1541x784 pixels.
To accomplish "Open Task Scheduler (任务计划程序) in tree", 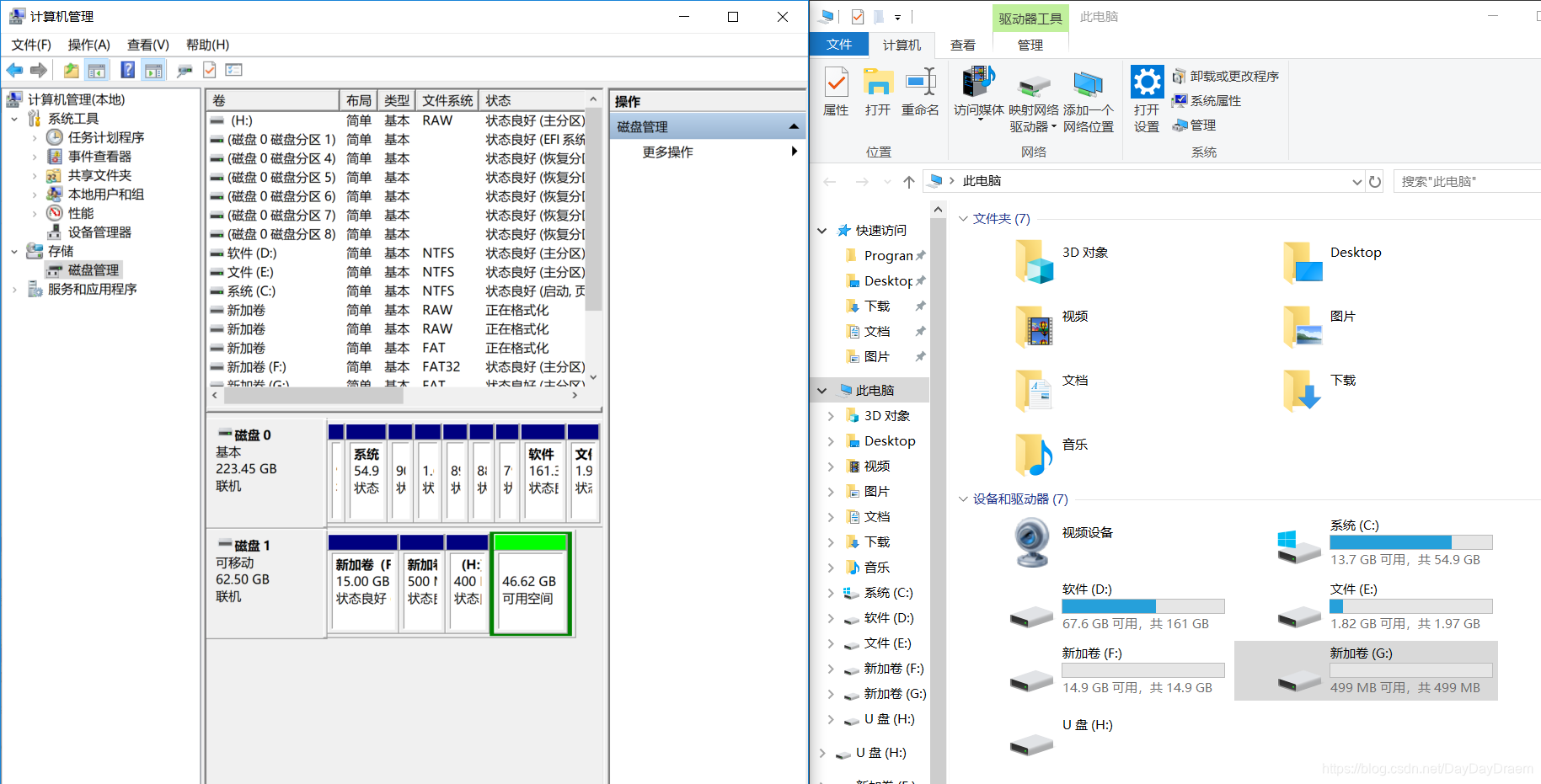I will (105, 137).
